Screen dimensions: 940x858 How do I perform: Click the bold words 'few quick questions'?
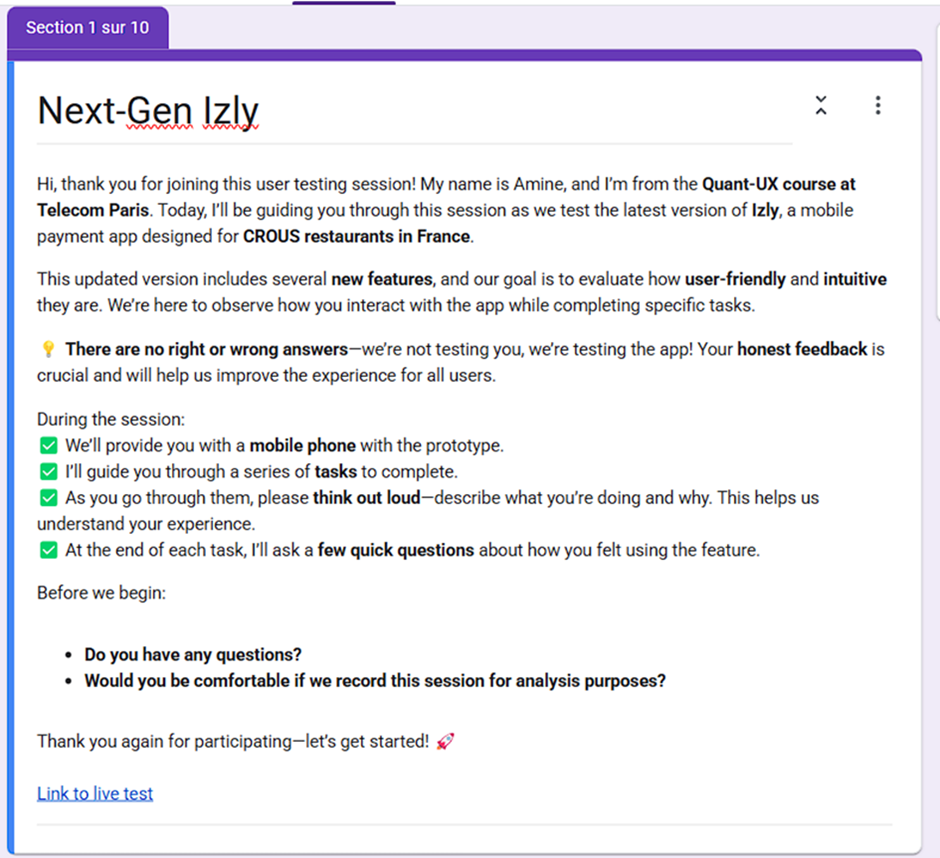[x=396, y=550]
